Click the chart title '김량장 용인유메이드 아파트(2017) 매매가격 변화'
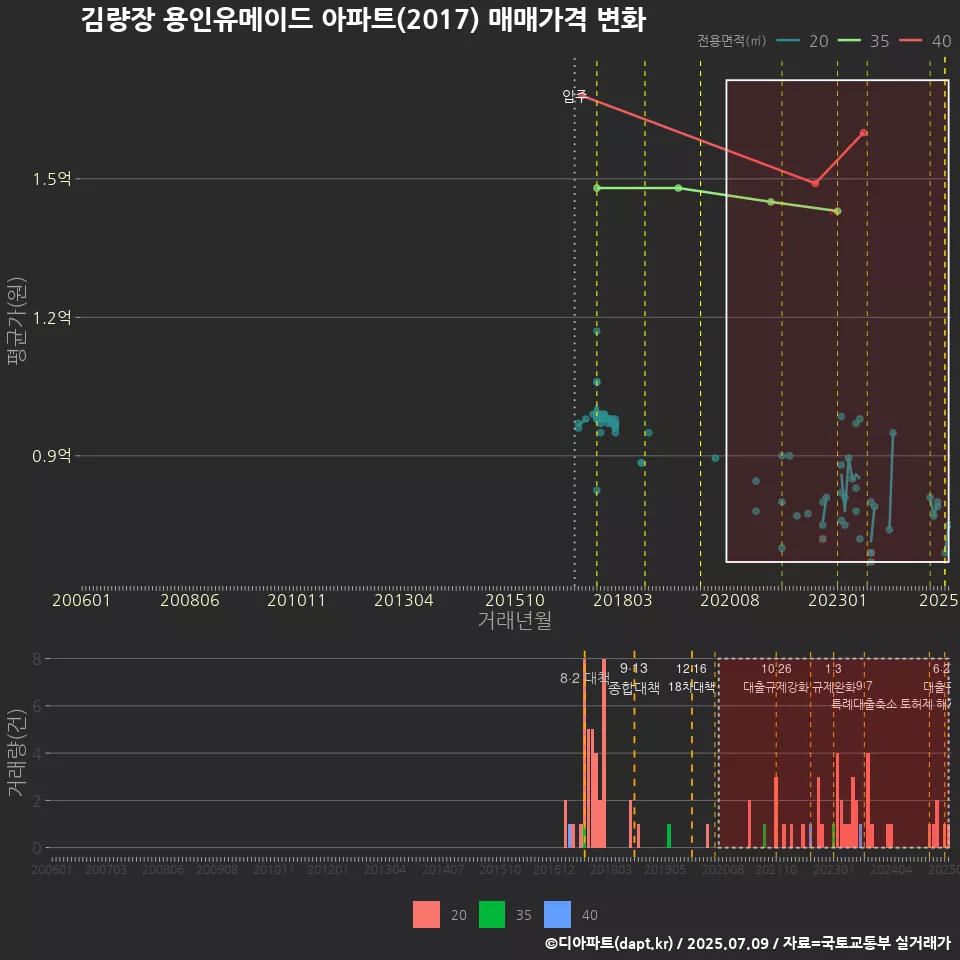The image size is (960, 960). point(363,20)
